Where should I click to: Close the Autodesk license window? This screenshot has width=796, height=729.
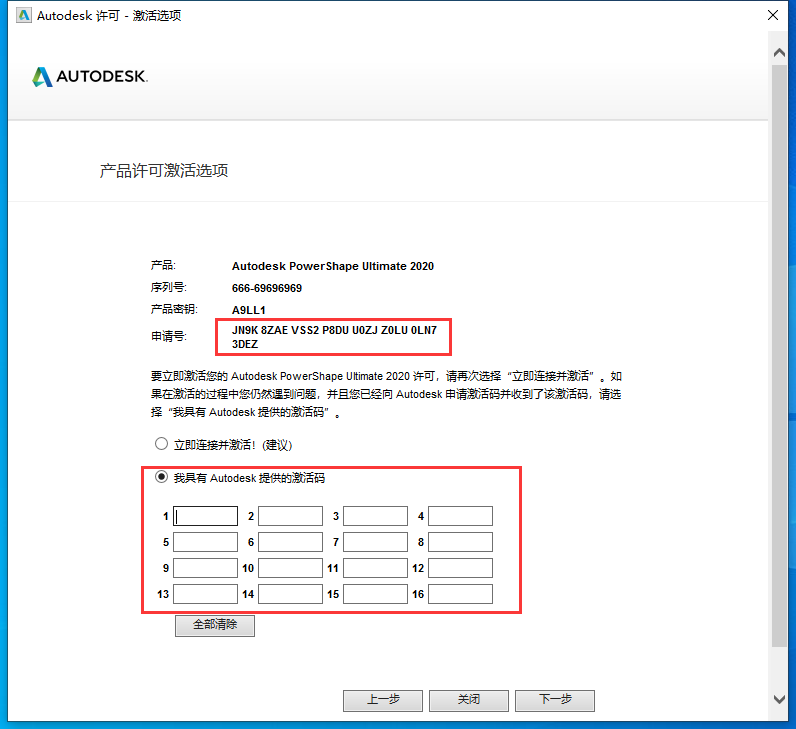pos(773,15)
